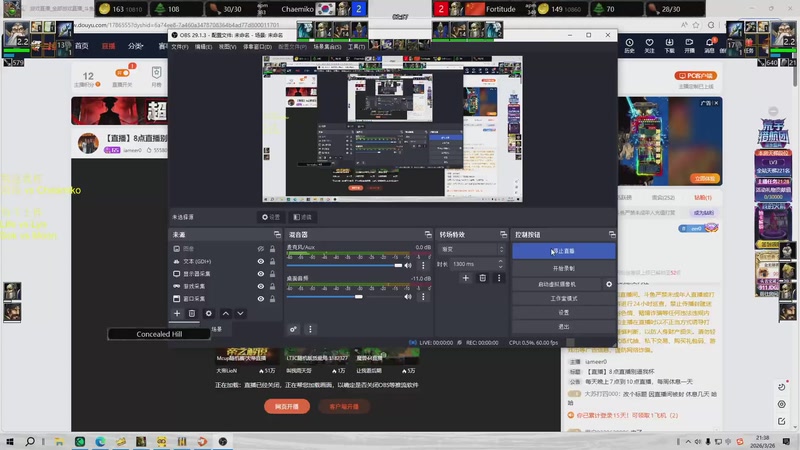Viewport: 800px width, 450px height.
Task: Mute the 麦克风/Aux speaker icon
Action: click(408, 265)
